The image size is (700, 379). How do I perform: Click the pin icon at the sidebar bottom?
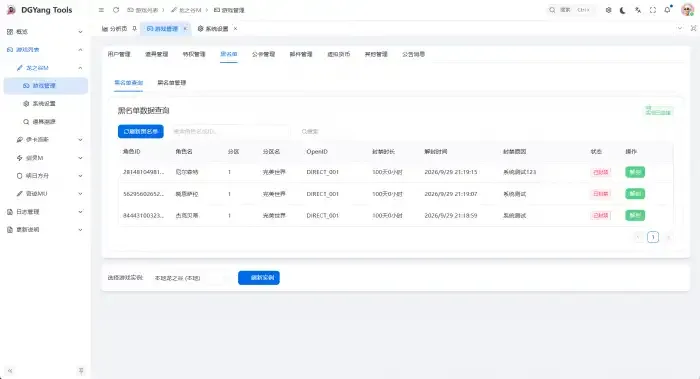(81, 371)
